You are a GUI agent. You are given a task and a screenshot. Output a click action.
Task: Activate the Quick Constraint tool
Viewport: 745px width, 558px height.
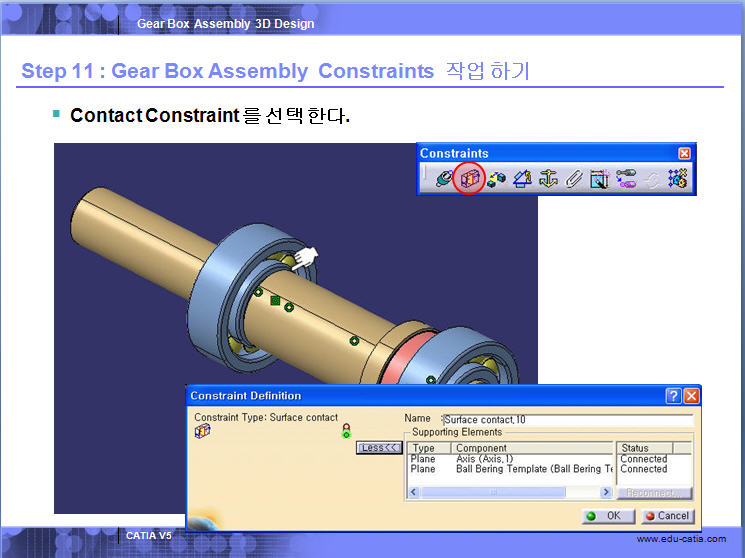click(x=600, y=180)
